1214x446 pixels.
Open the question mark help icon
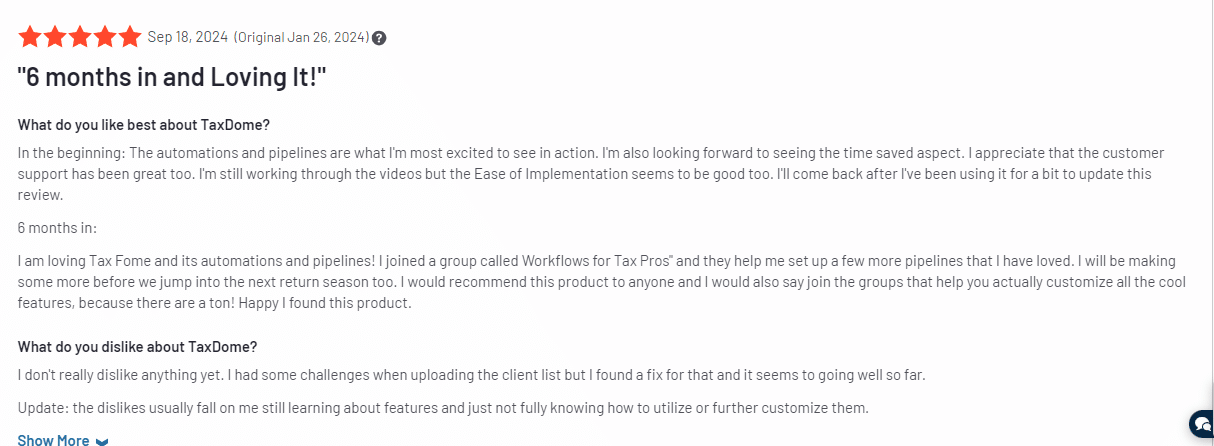point(379,38)
